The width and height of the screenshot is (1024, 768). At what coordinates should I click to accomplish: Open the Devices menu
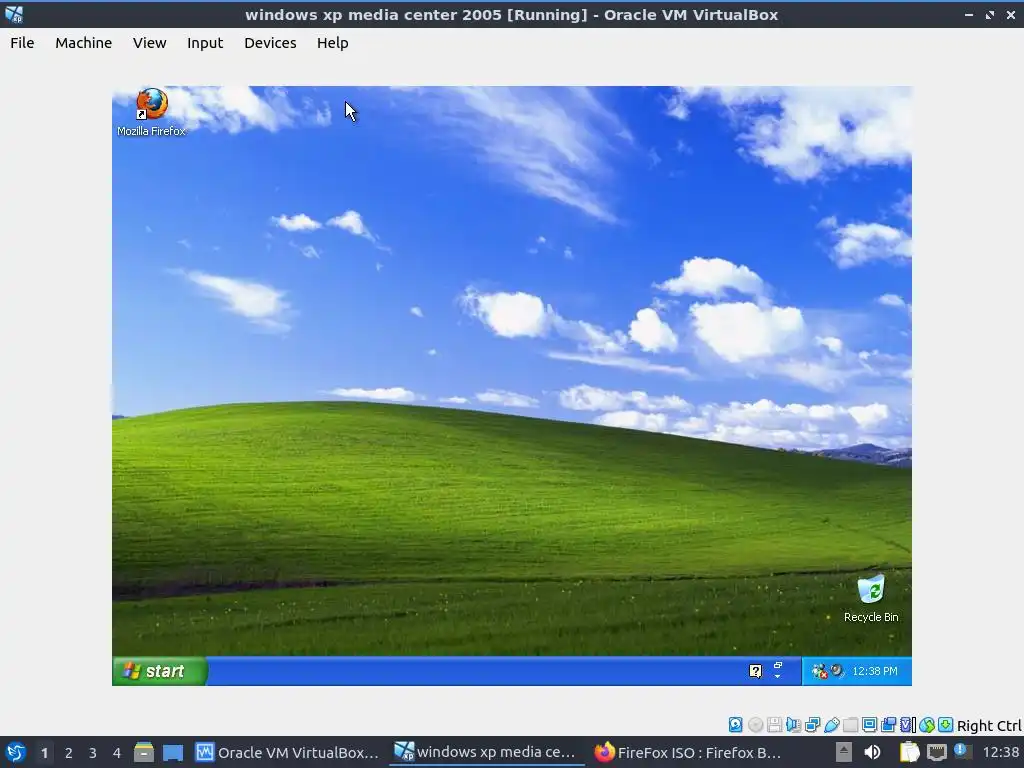(x=270, y=43)
